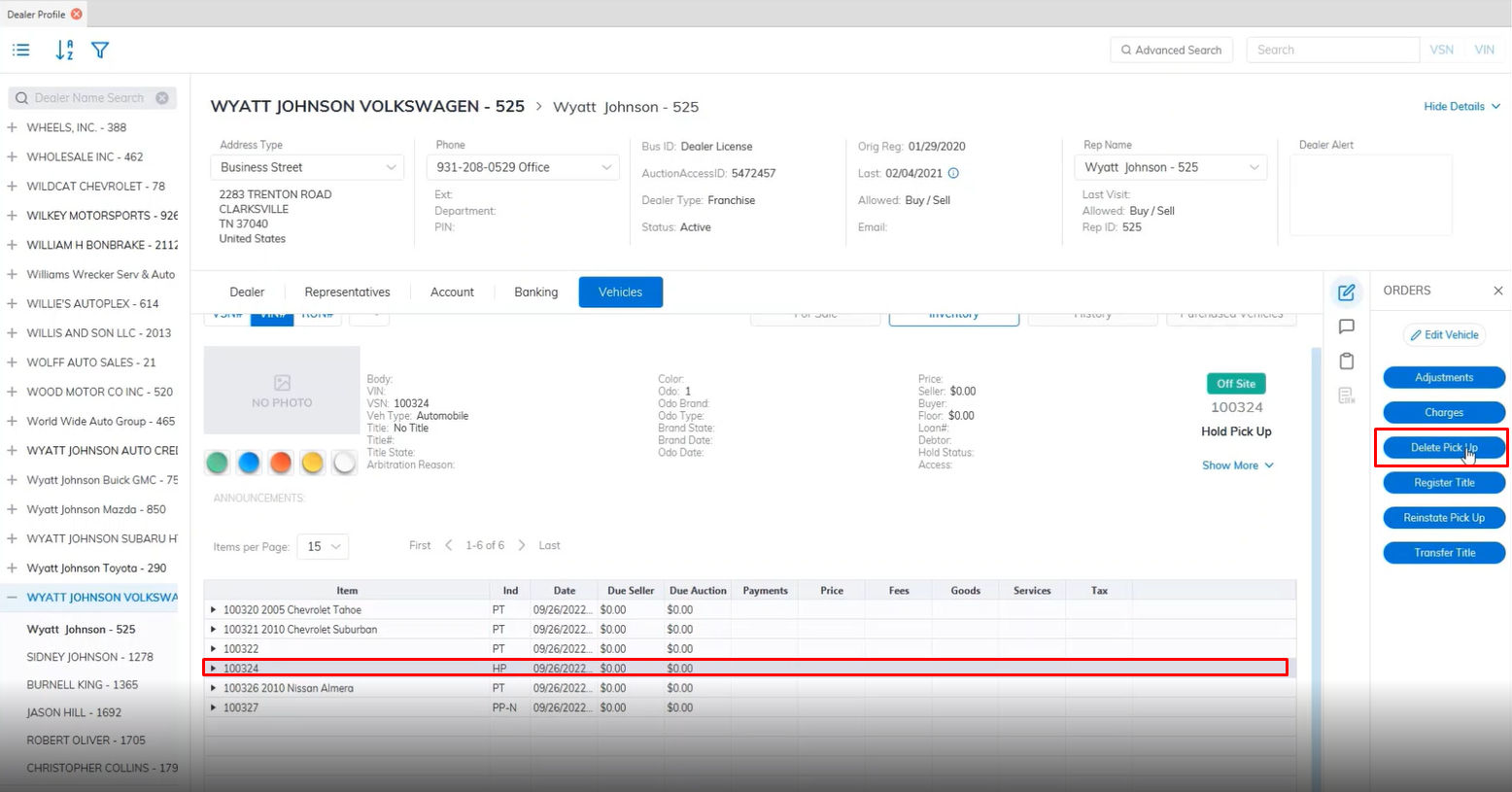The height and width of the screenshot is (792, 1512).
Task: Click the clipboard icon in side strip
Action: (x=1346, y=362)
